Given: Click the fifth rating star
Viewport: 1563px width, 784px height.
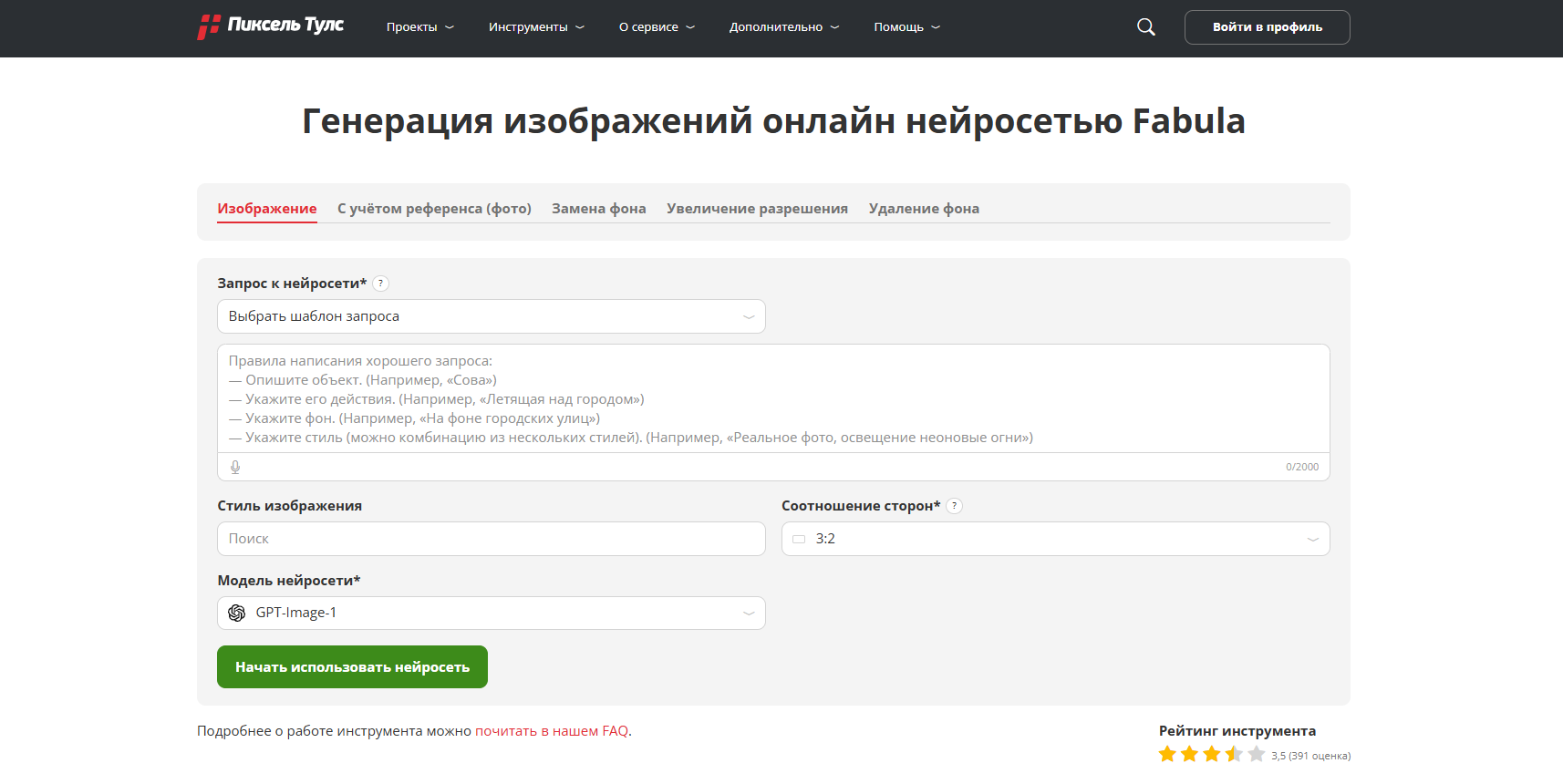Looking at the screenshot, I should point(1256,754).
